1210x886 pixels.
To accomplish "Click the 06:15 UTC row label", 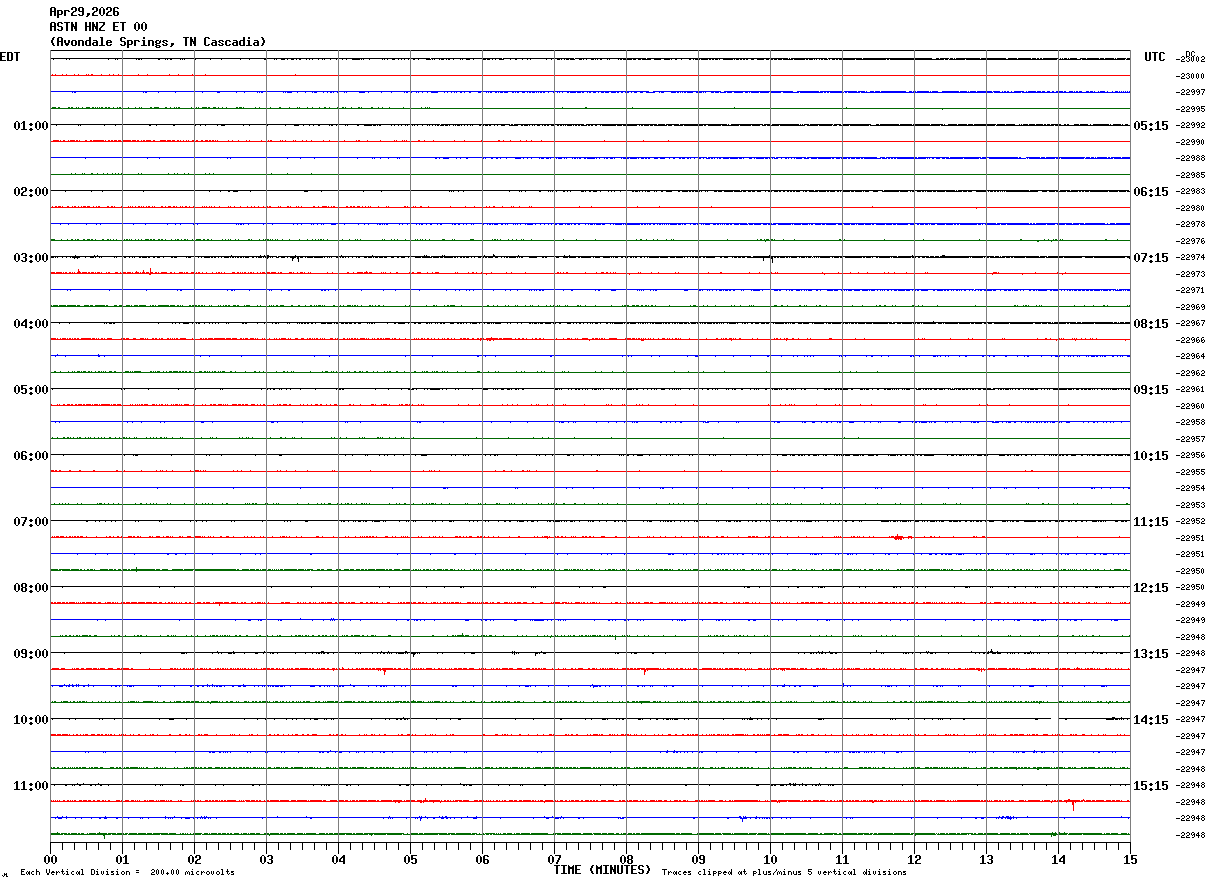I will click(x=1151, y=192).
